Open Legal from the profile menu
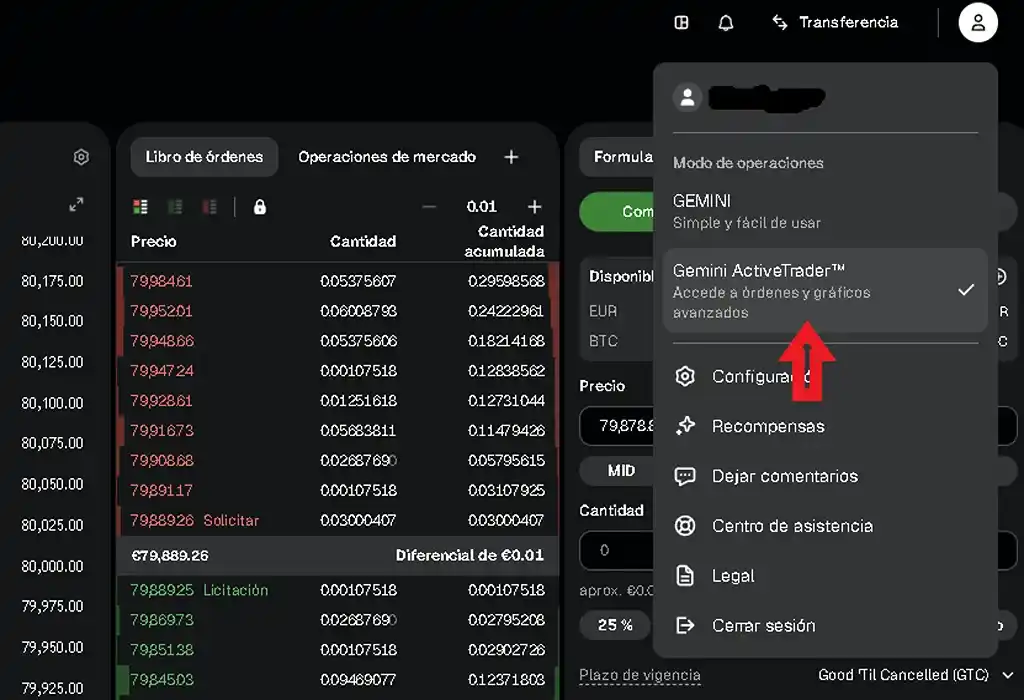Viewport: 1024px width, 700px height. click(x=825, y=576)
